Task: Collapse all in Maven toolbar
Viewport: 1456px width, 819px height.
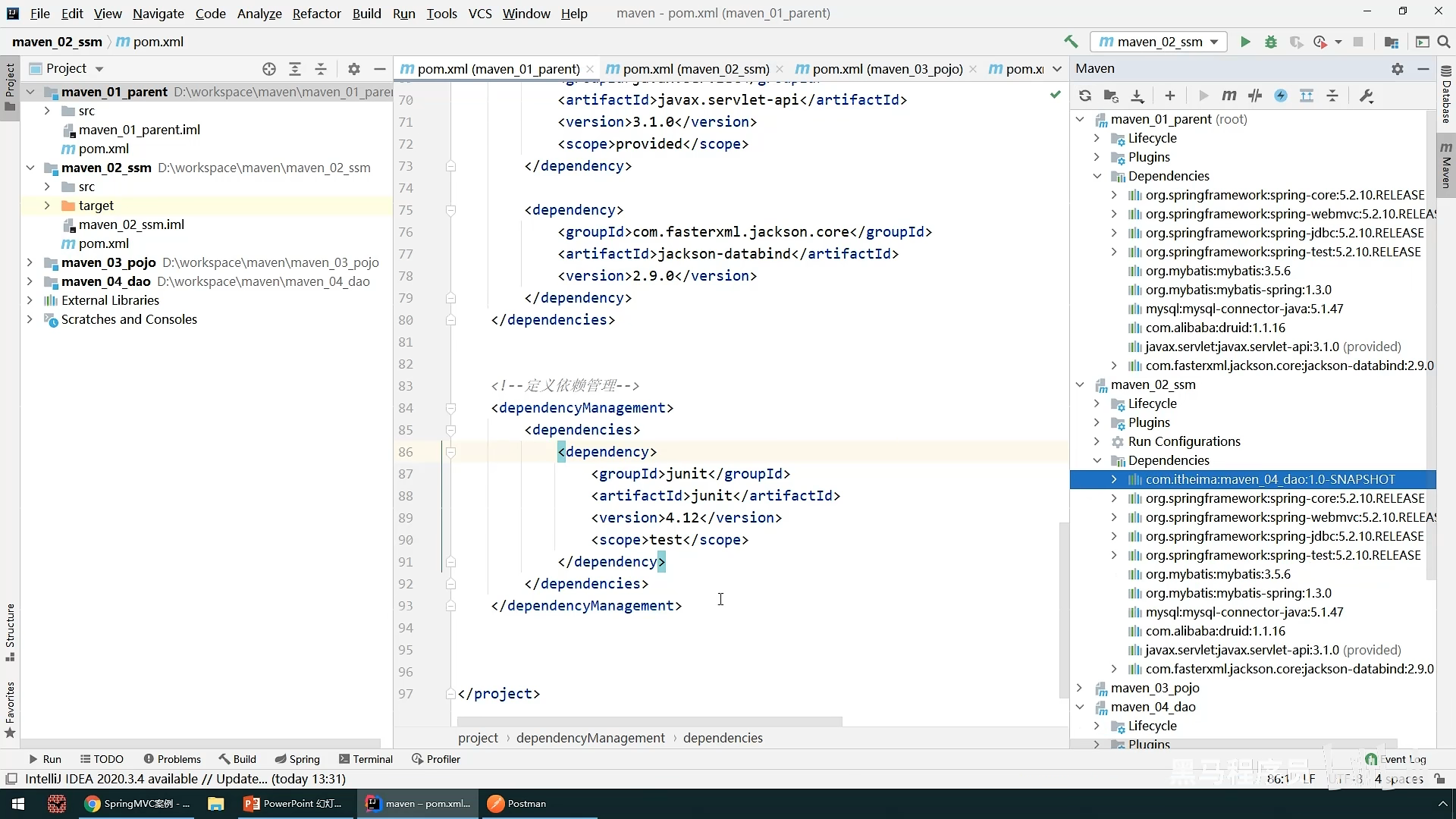Action: coord(1332,96)
